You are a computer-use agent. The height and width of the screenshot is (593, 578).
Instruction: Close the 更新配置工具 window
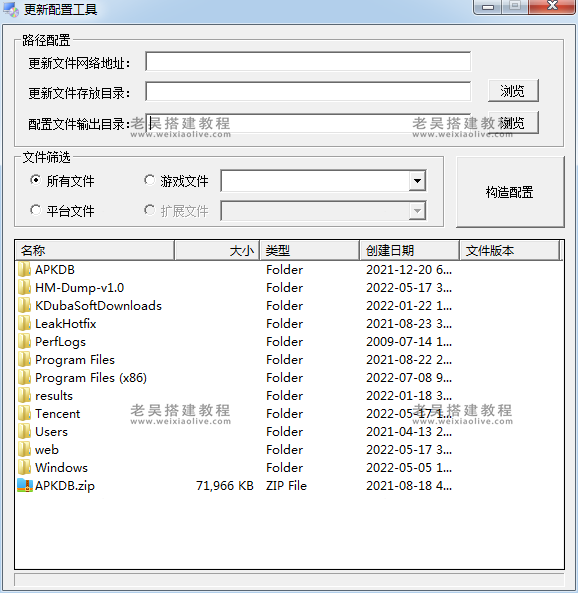point(552,7)
